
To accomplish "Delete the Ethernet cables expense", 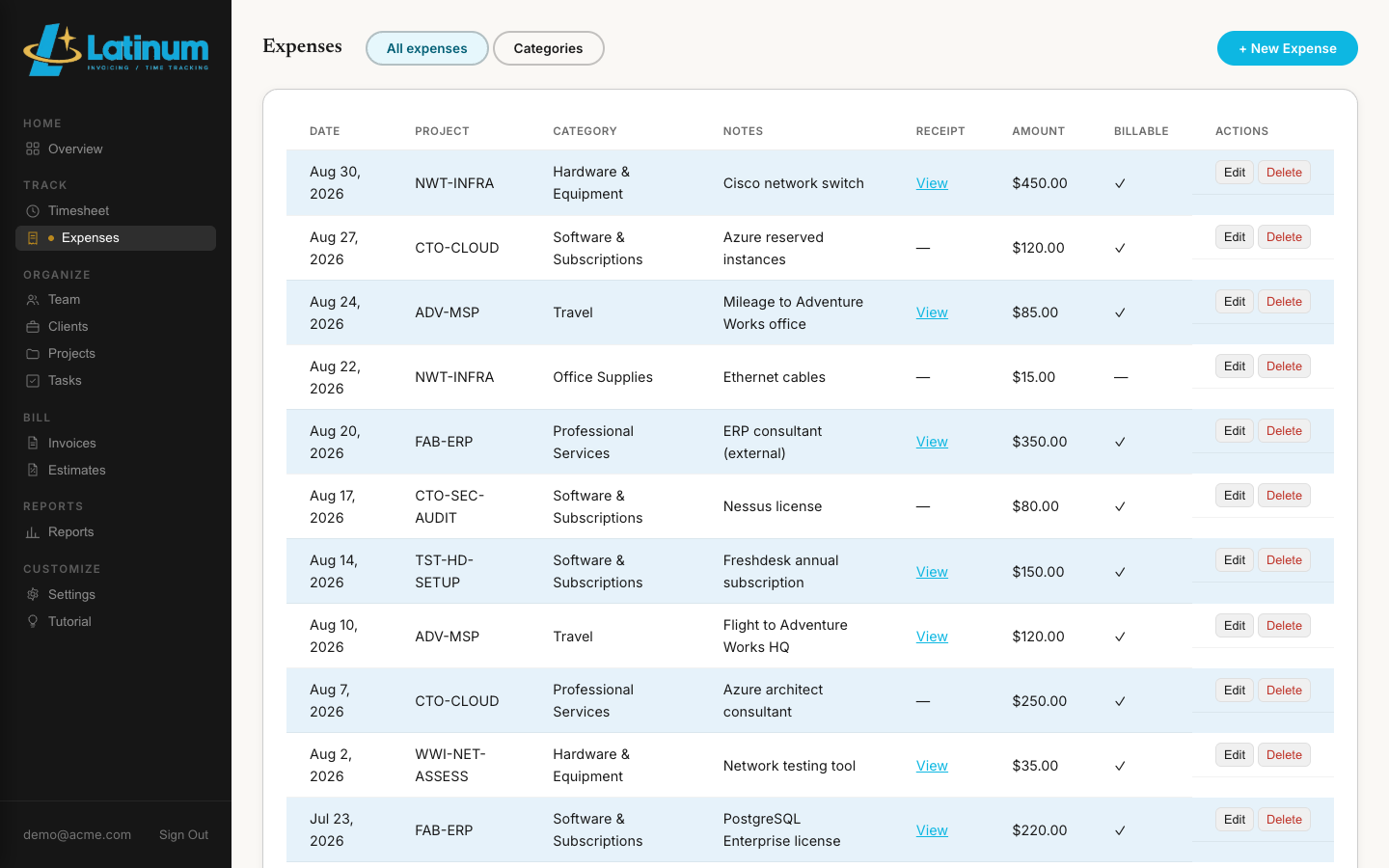I will point(1284,366).
